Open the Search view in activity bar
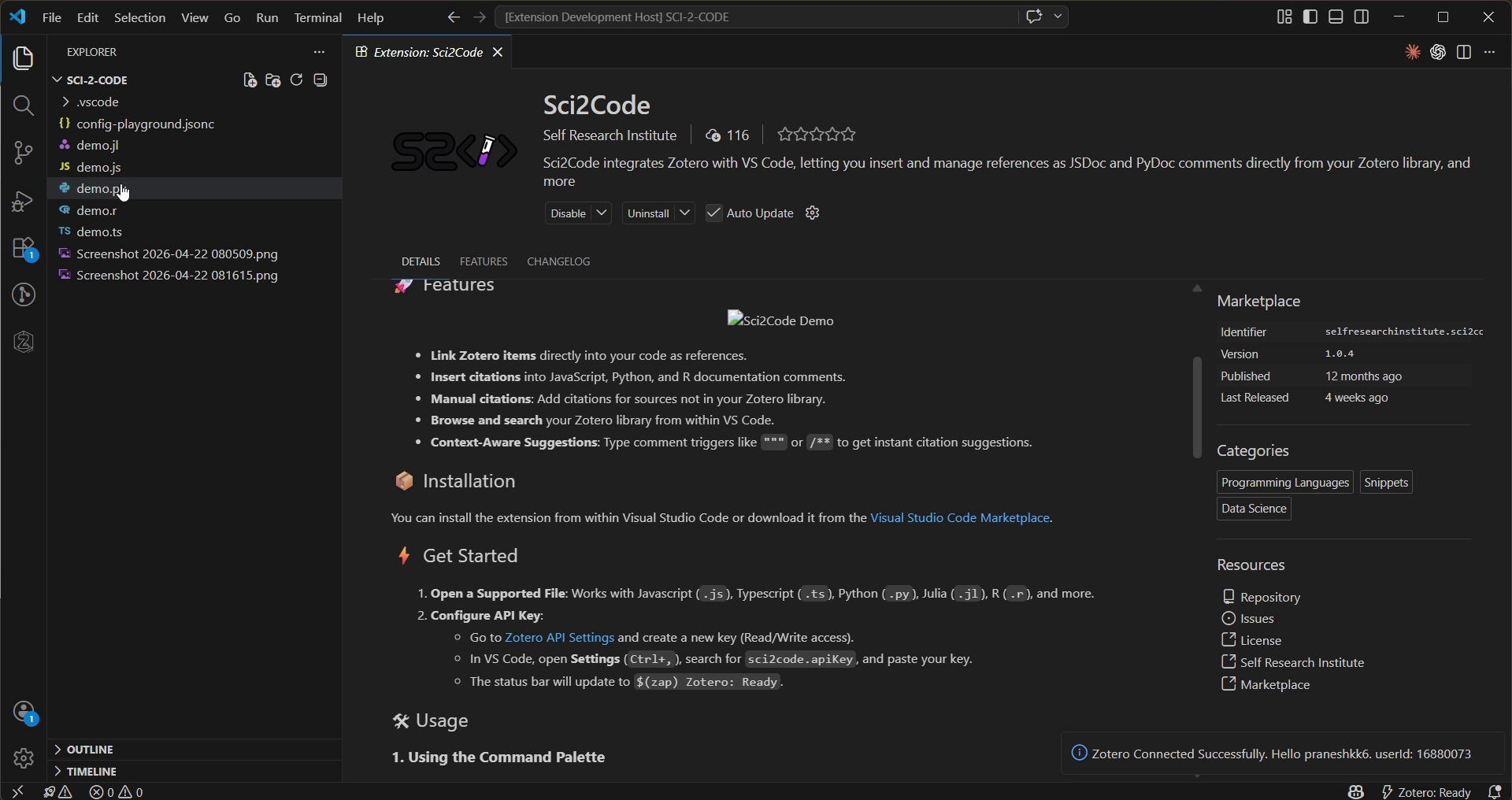Viewport: 1512px width, 800px height. click(x=24, y=106)
